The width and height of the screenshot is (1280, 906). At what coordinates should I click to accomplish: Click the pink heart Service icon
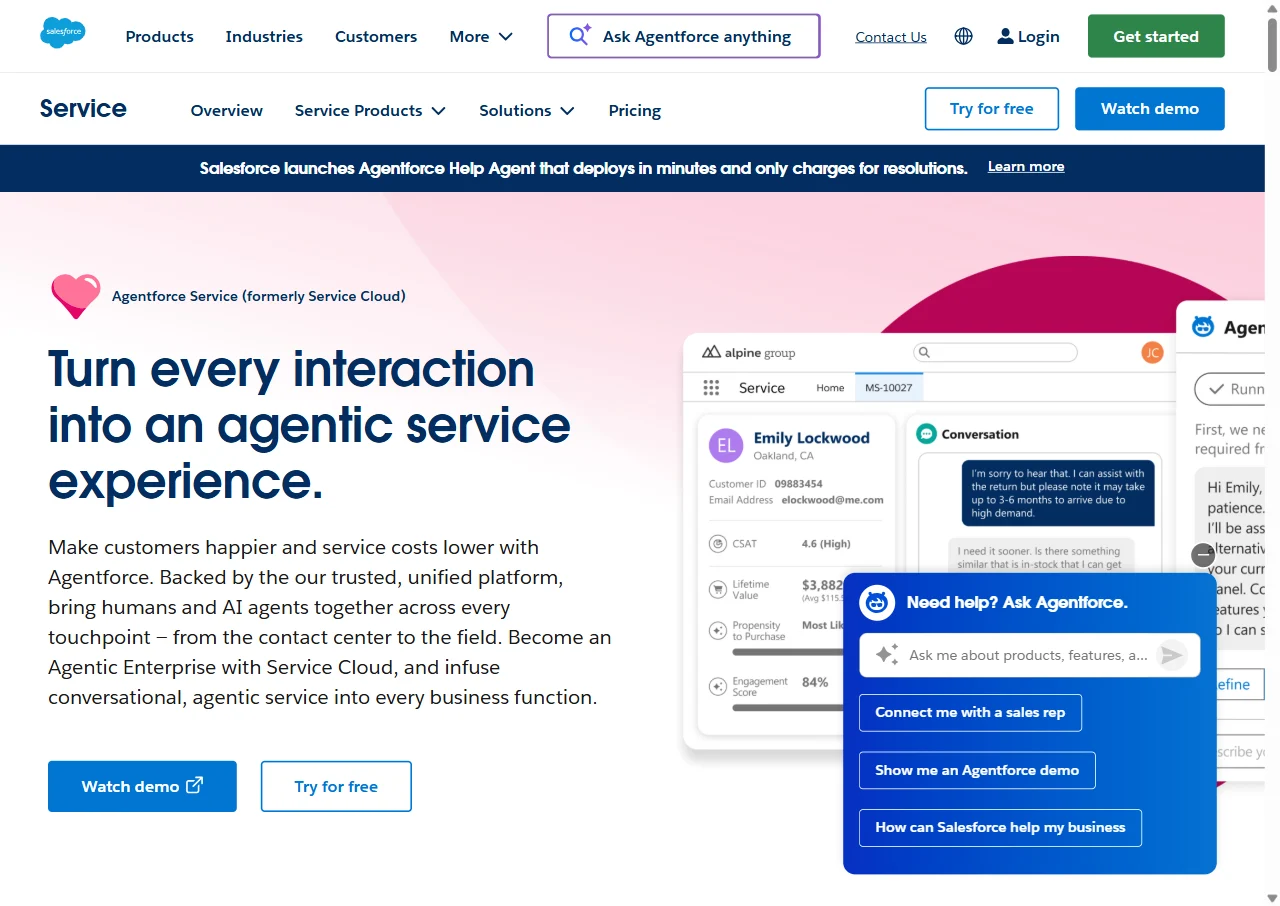[x=76, y=296]
